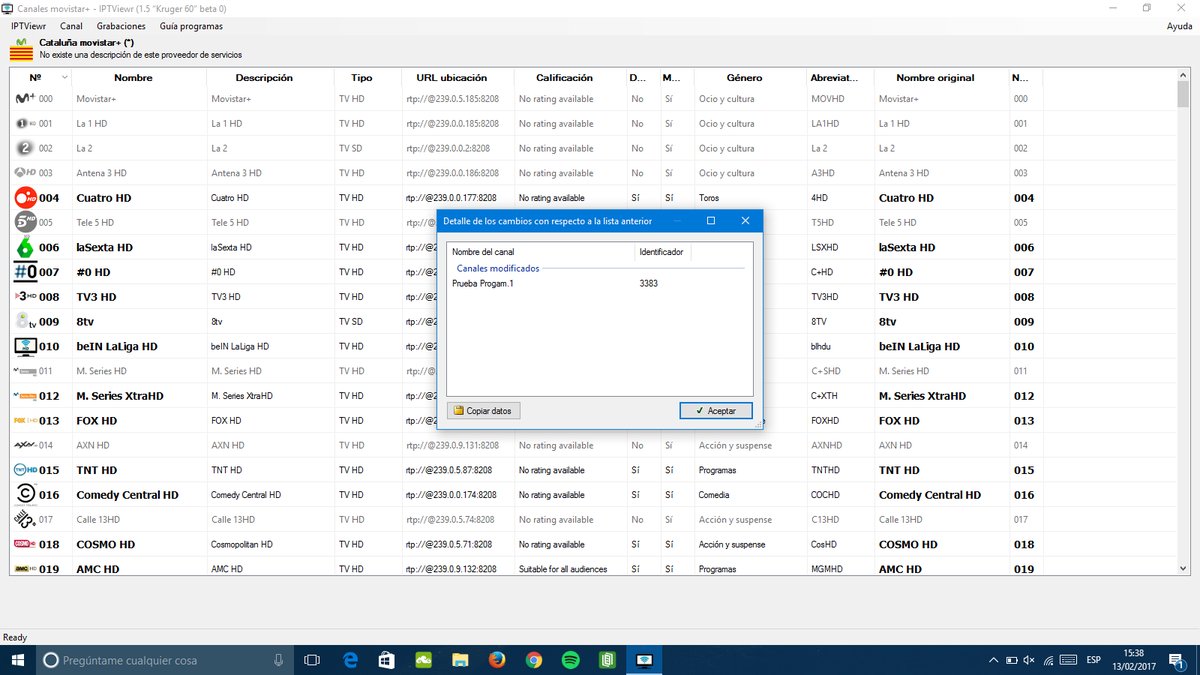The width and height of the screenshot is (1200, 675).
Task: Open the Grabaciones menu
Action: [x=121, y=26]
